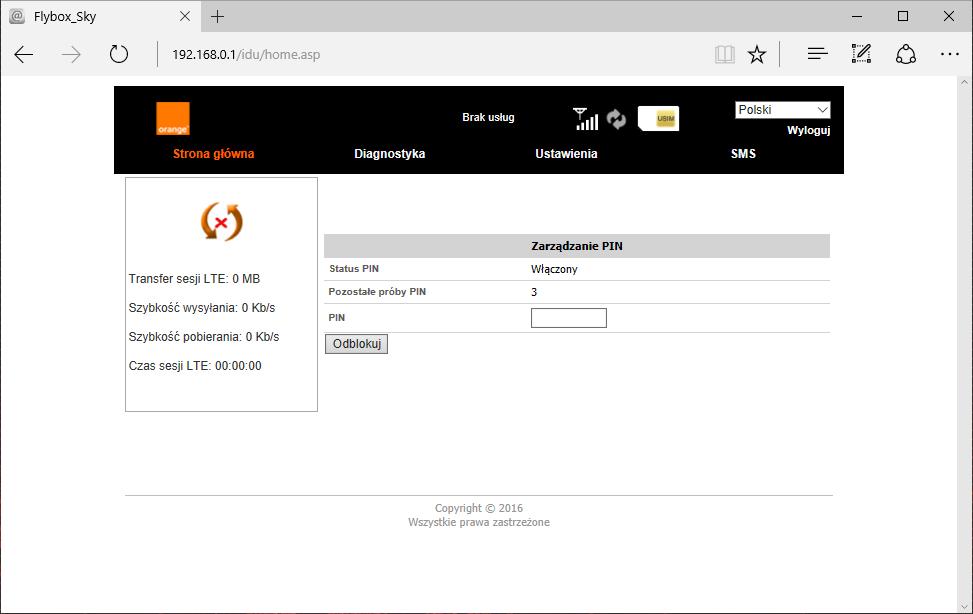Make a web note pen icon
973x614 pixels.
(861, 54)
